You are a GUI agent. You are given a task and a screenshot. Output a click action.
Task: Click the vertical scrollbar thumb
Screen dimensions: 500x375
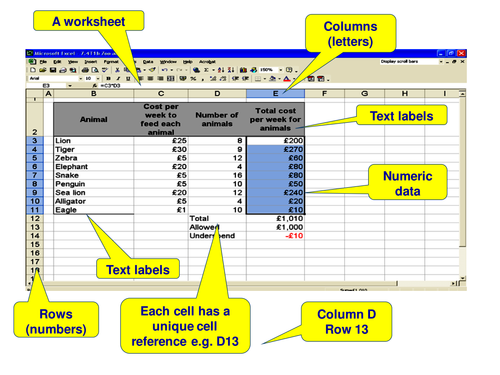[462, 172]
